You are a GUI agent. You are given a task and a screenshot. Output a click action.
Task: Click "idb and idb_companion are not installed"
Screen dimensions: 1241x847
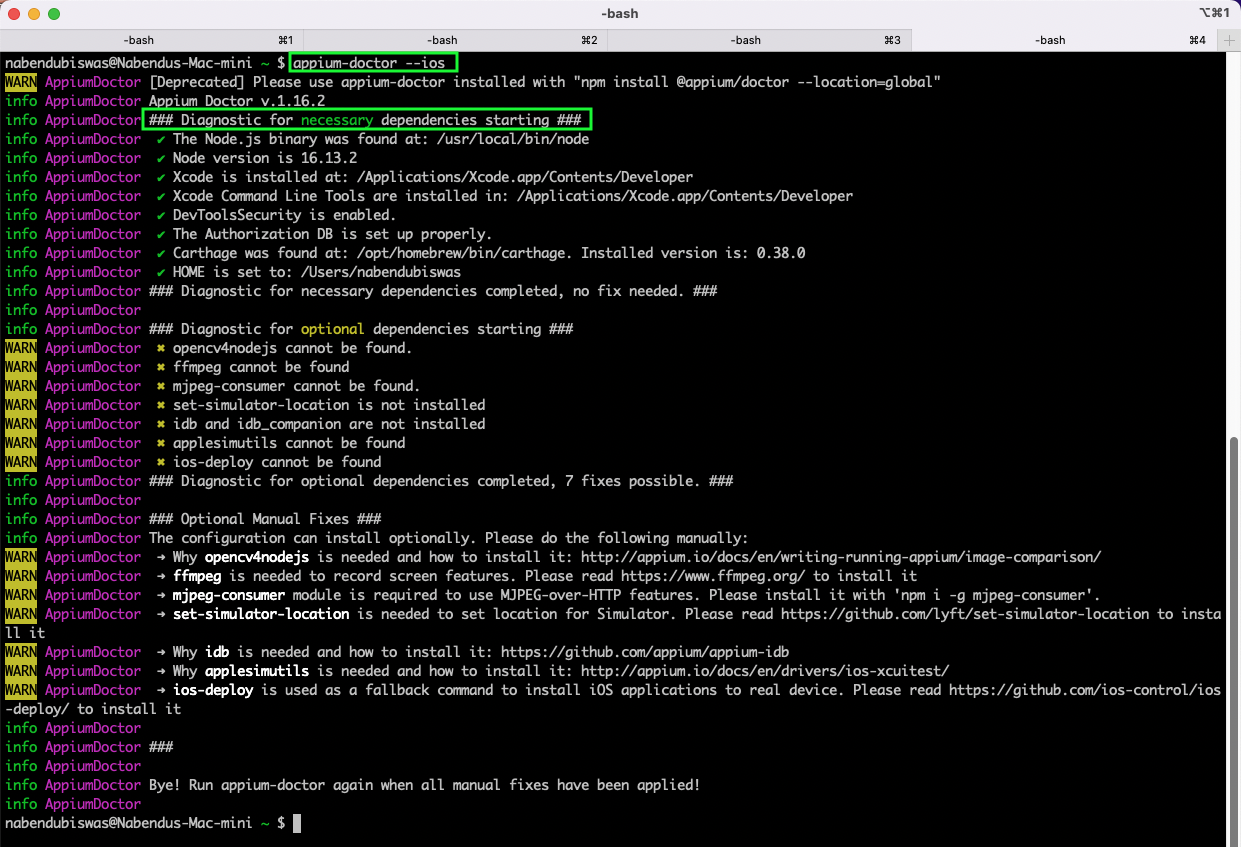[x=329, y=424]
